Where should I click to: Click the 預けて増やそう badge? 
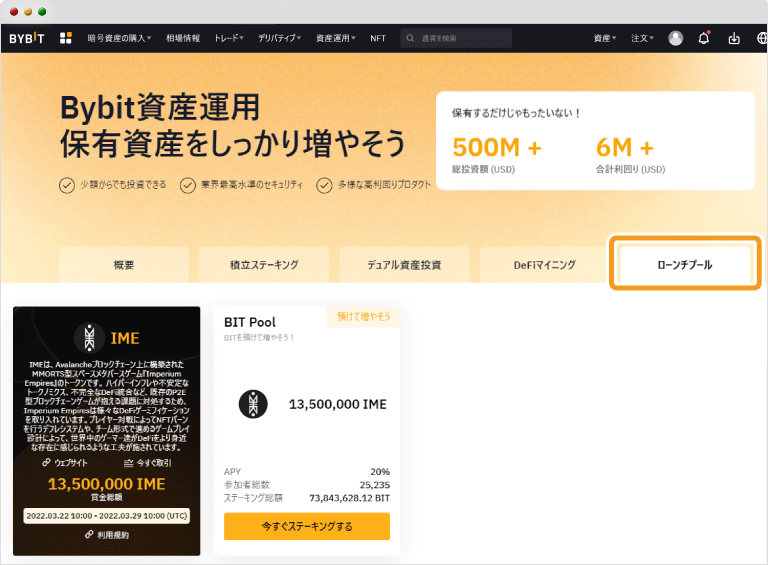[x=363, y=317]
